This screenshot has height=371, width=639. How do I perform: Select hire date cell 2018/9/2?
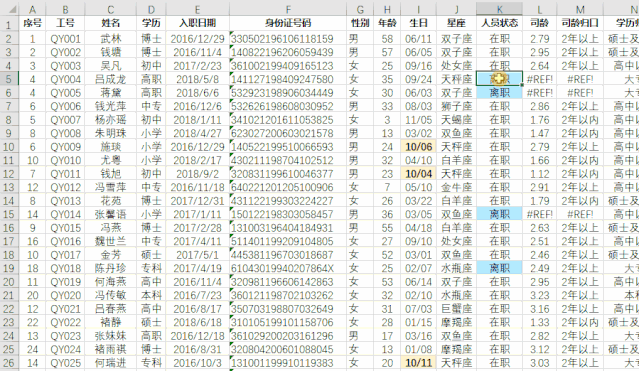tap(197, 174)
